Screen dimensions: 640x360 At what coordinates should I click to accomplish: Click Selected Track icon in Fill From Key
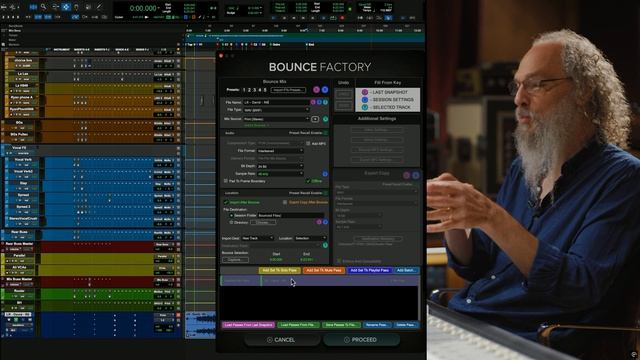364,107
